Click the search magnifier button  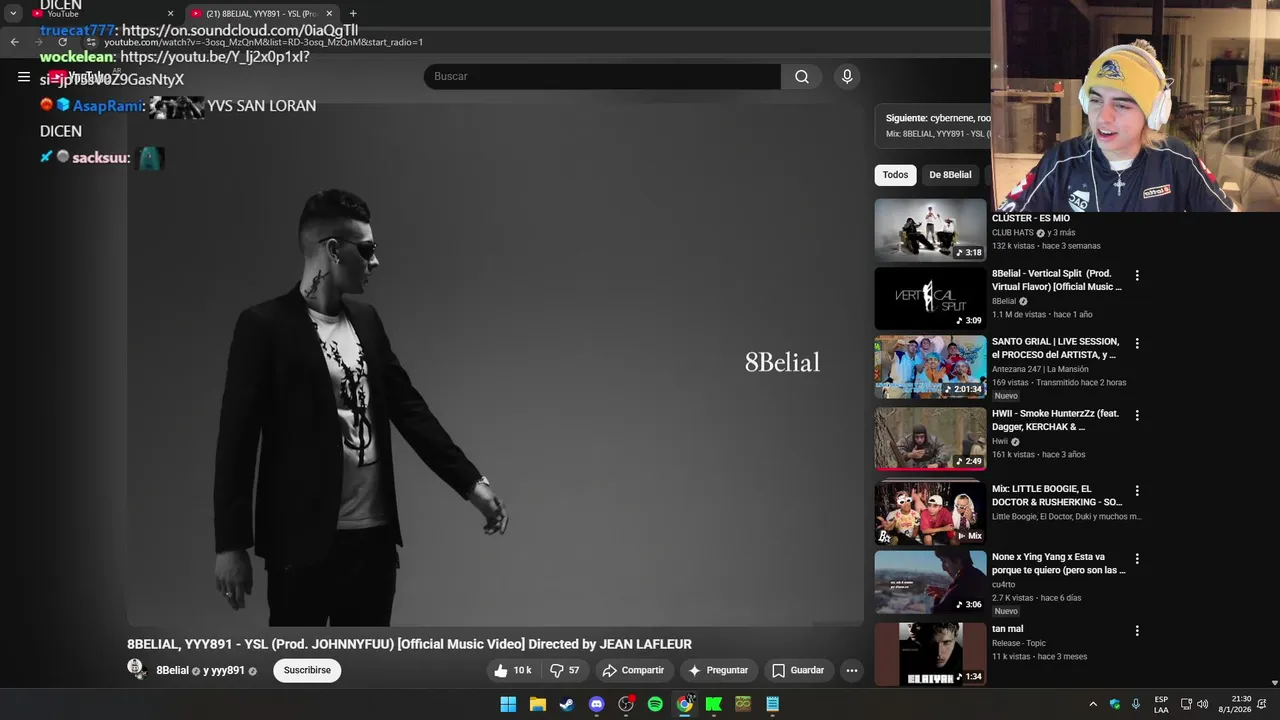(x=802, y=77)
